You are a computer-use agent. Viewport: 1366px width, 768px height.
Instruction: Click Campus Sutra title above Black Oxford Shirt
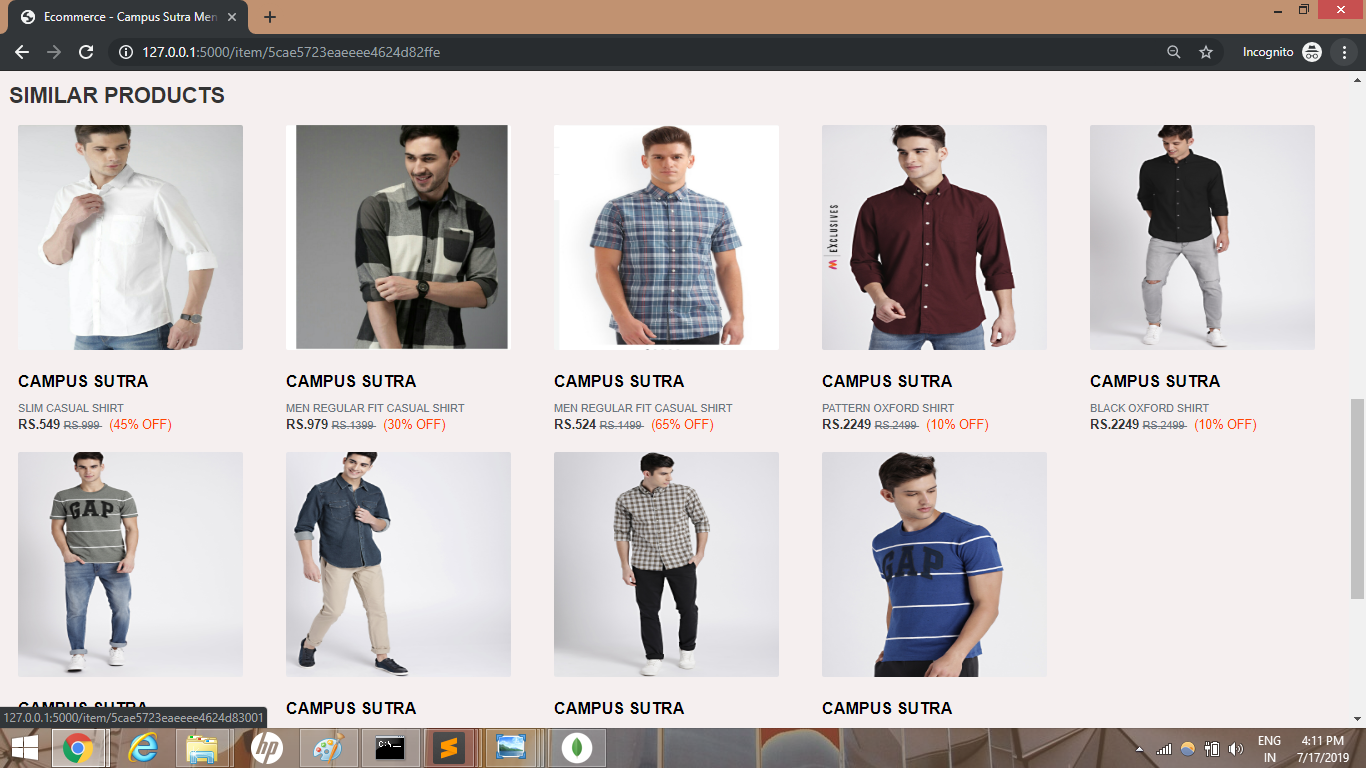pos(1155,381)
